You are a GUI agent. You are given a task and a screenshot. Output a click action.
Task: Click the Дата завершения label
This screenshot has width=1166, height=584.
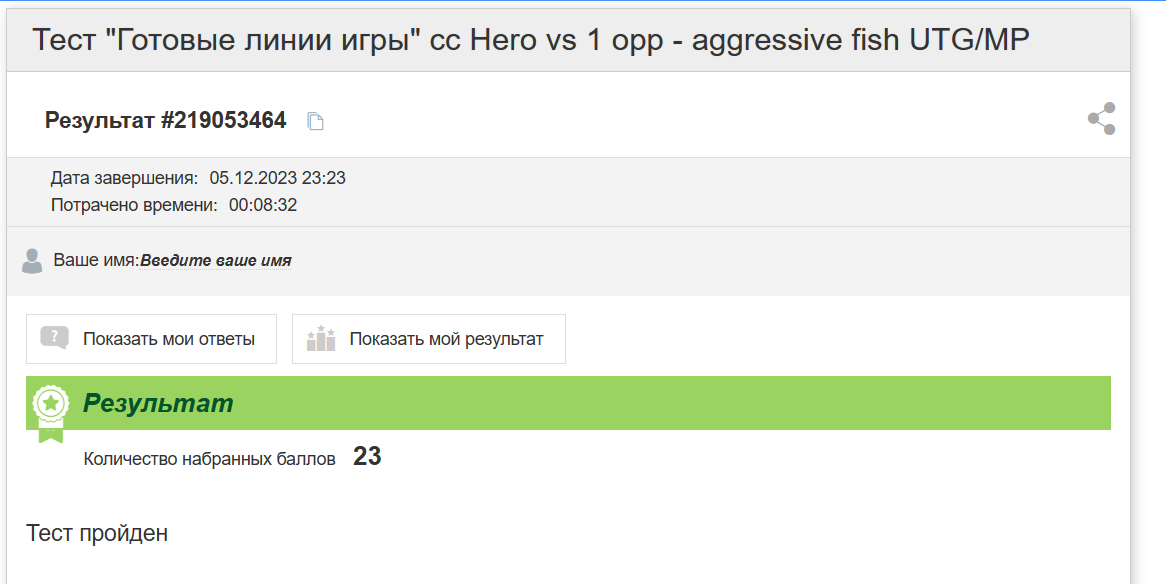coord(125,179)
